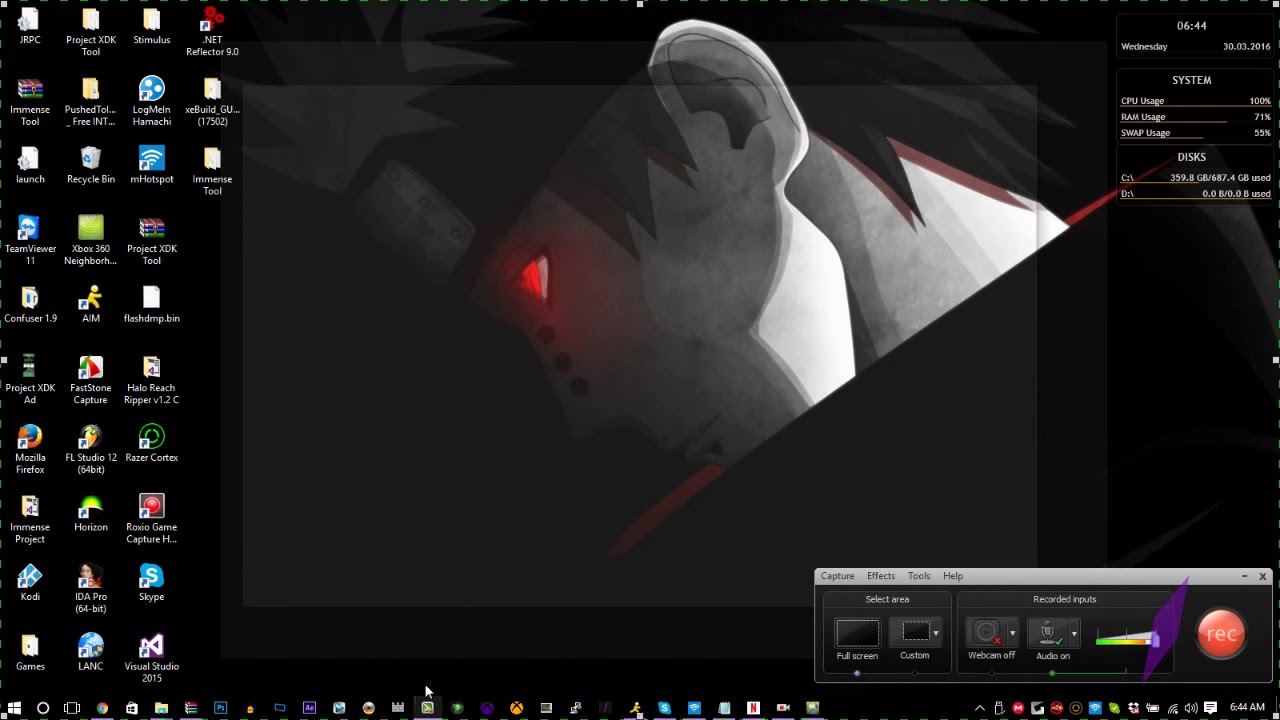Select FL Studio 12 (64bit) shortcut
1280x720 pixels.
(x=91, y=450)
